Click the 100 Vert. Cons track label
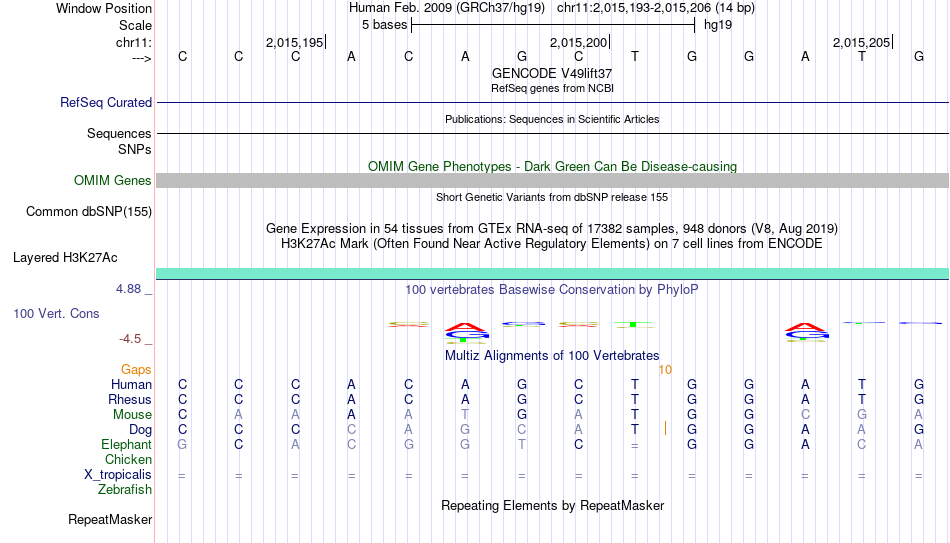 (x=56, y=313)
